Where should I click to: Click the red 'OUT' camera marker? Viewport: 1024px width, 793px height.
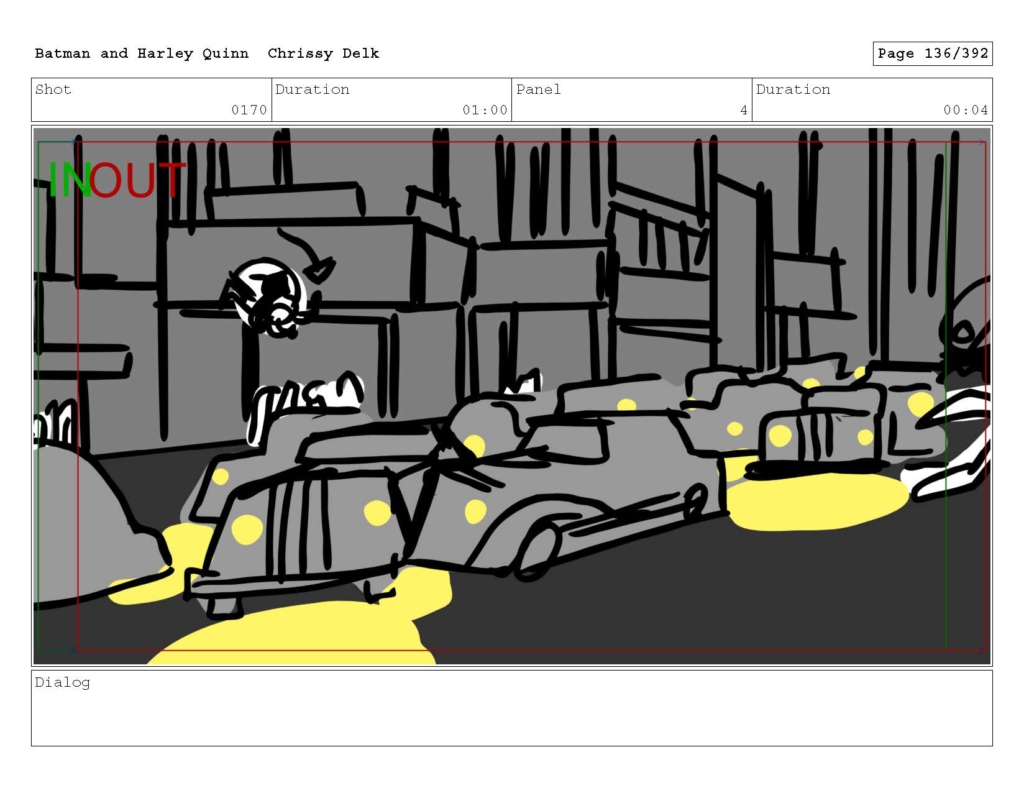[138, 180]
